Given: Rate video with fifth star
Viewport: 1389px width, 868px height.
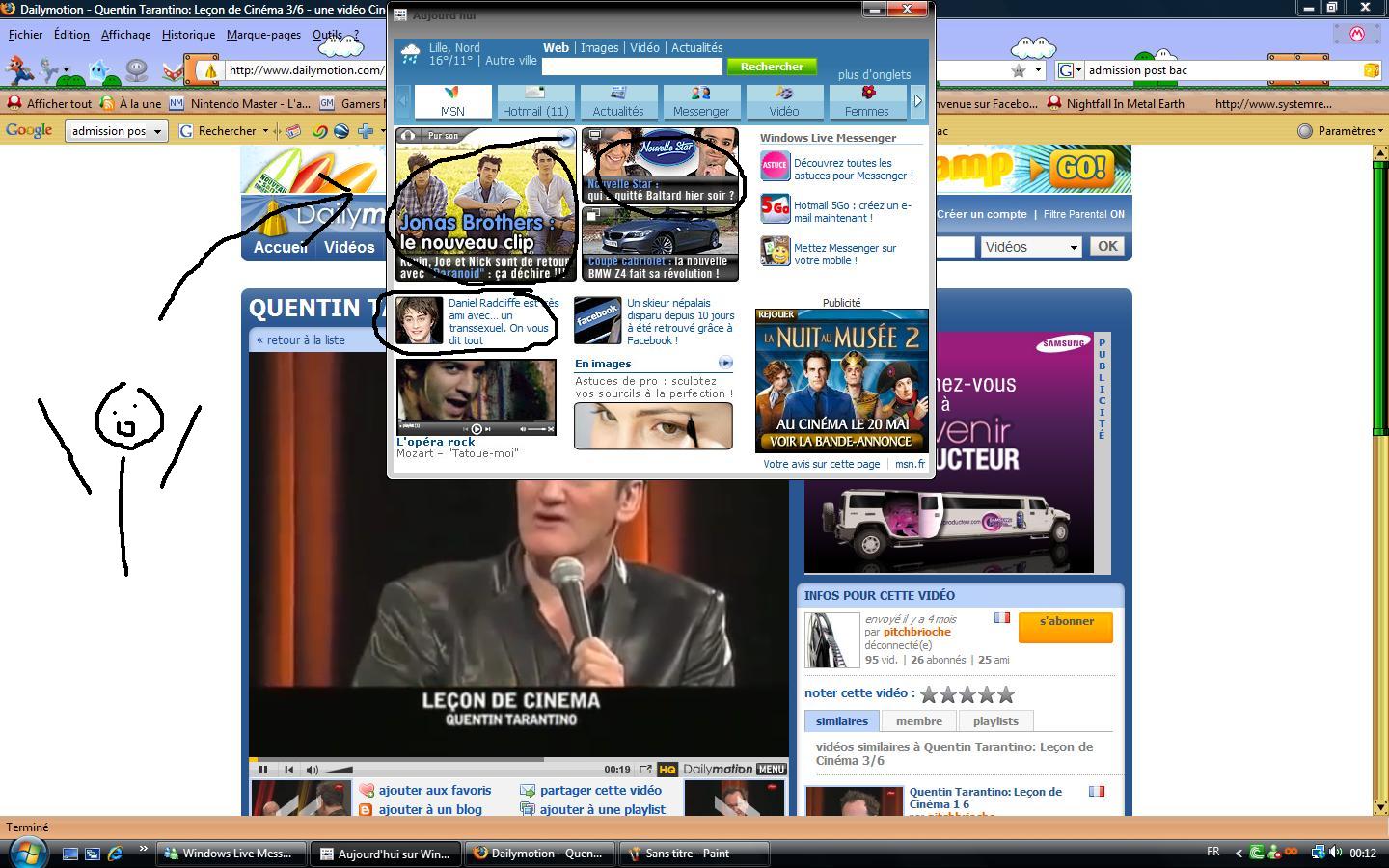Looking at the screenshot, I should click(1006, 694).
